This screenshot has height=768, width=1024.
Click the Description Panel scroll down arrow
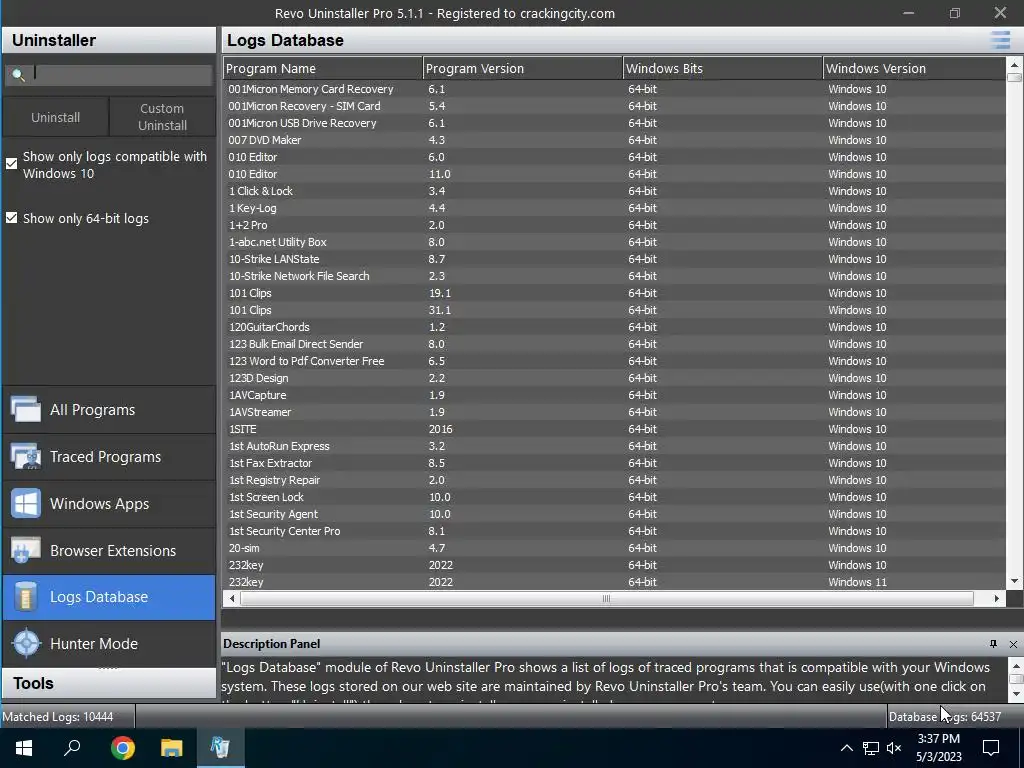(1016, 694)
